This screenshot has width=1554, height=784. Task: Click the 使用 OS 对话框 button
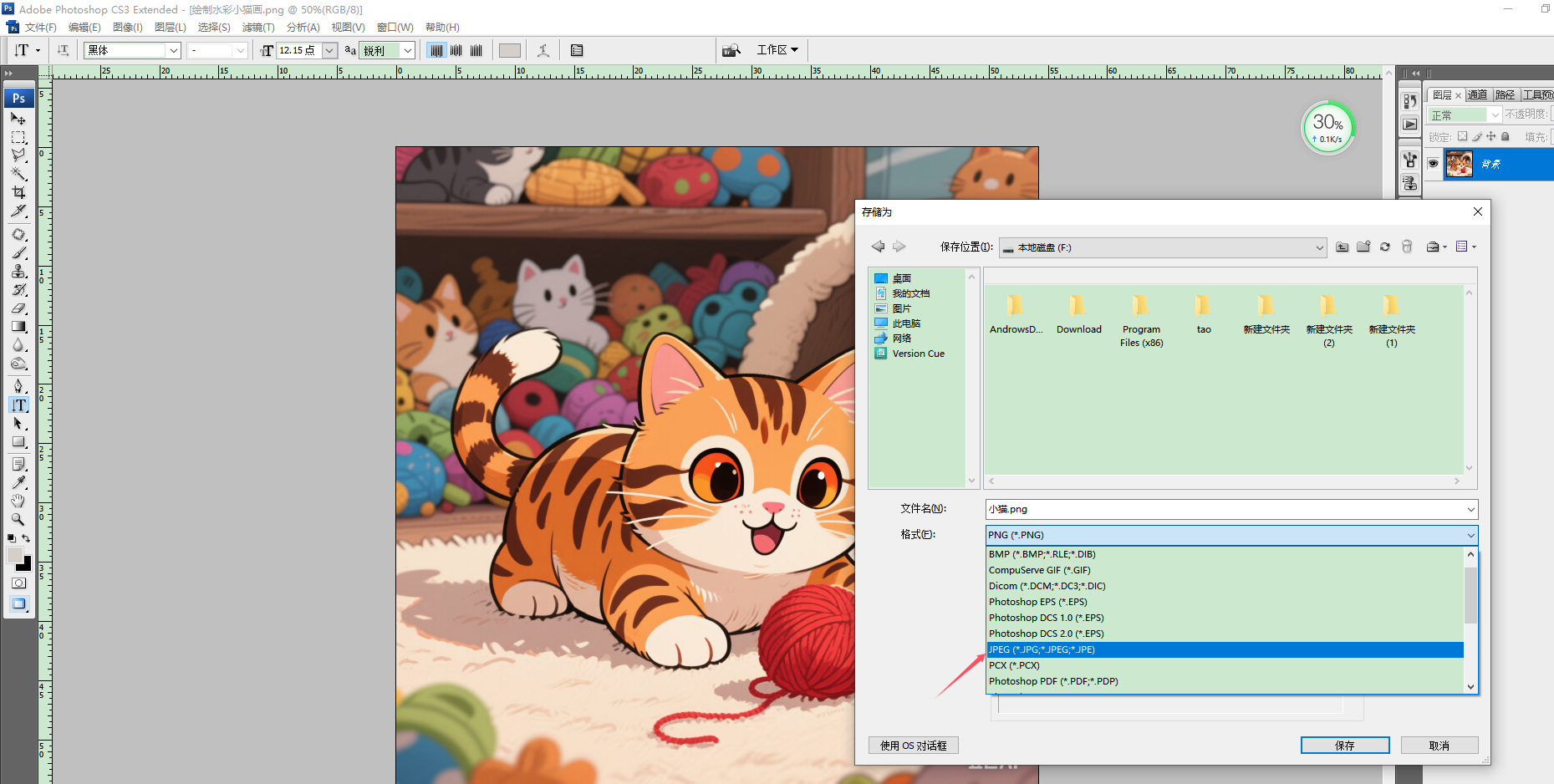click(913, 746)
